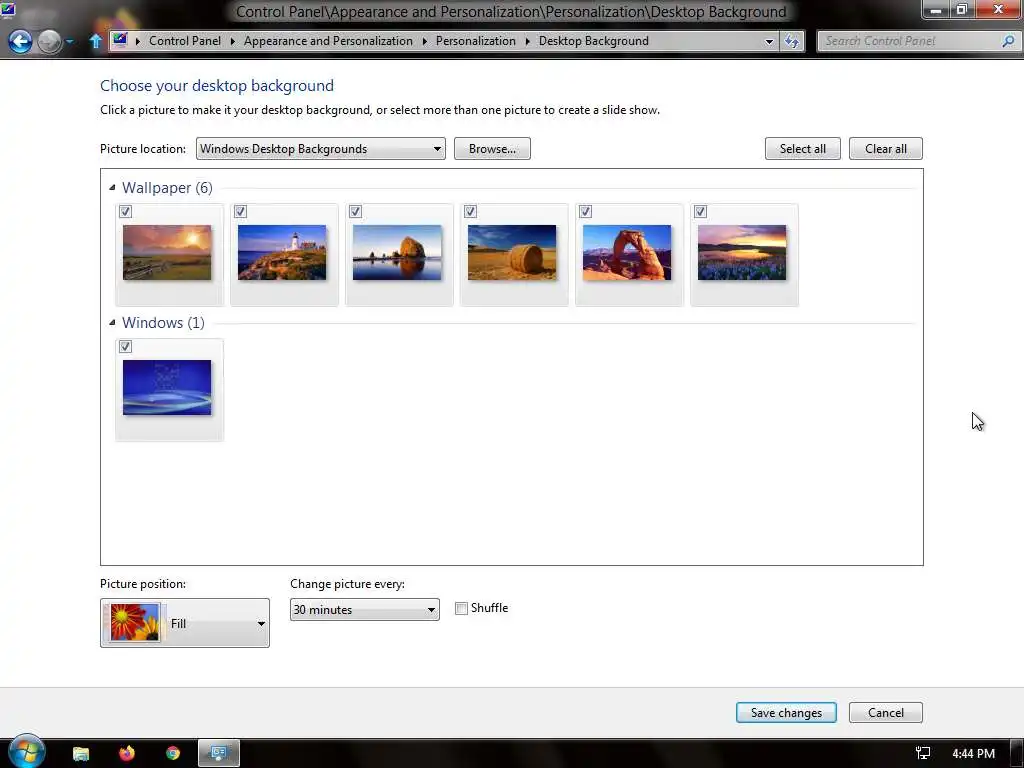Expand arrow after Appearance and Personalization breadcrumb
The width and height of the screenshot is (1024, 768).
[x=424, y=41]
